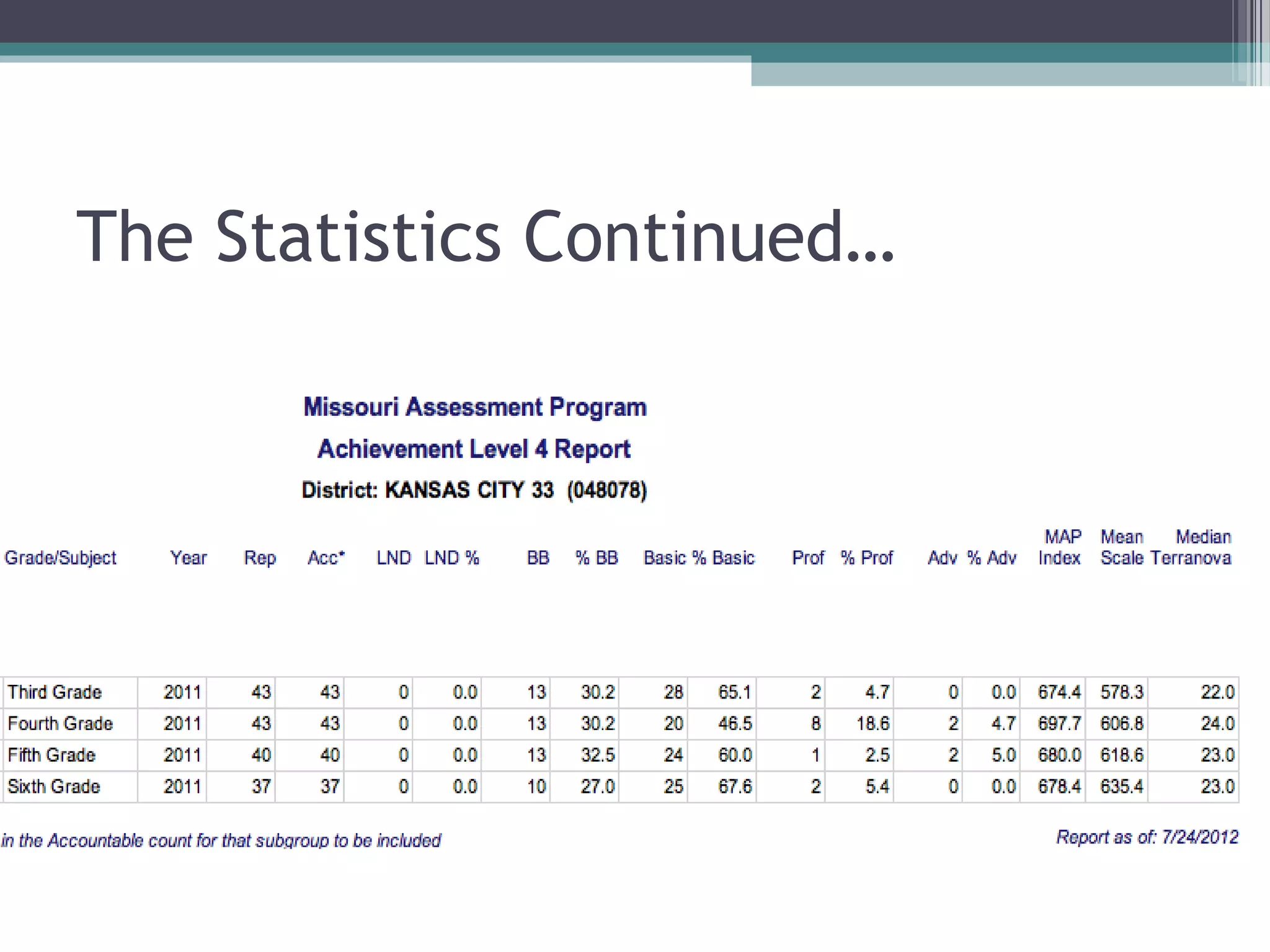The height and width of the screenshot is (952, 1270).
Task: Click the Fourth Grade % Prof value 18.6
Action: click(873, 724)
